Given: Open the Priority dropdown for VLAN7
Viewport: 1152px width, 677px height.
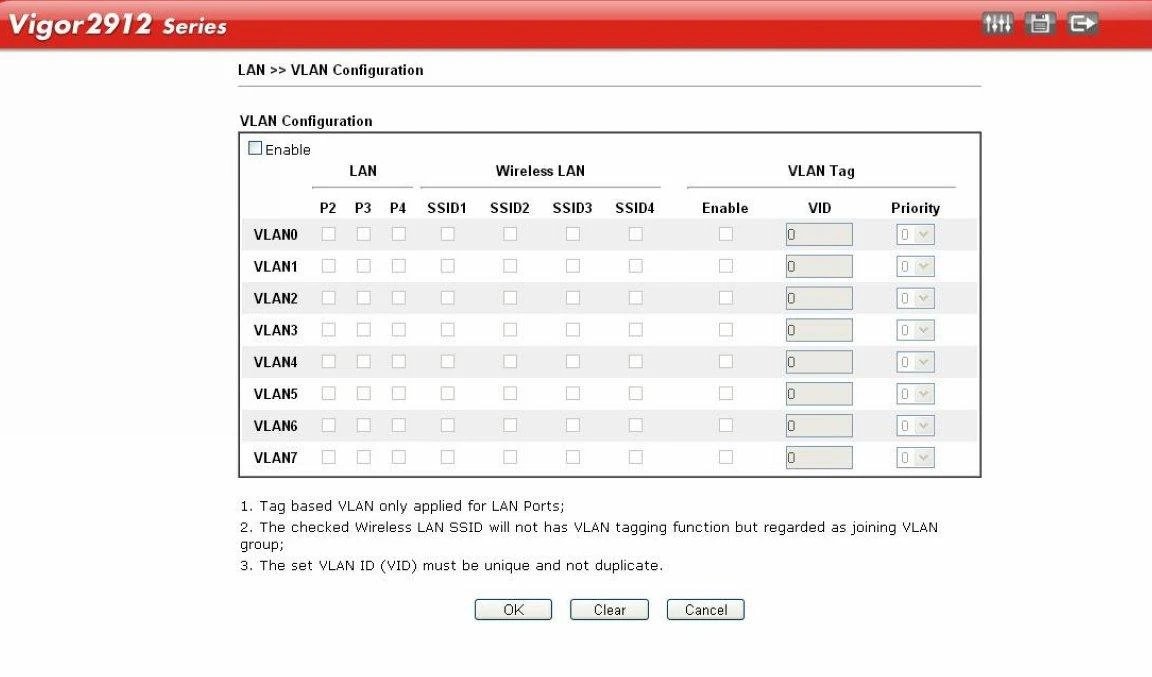Looking at the screenshot, I should pyautogui.click(x=914, y=456).
